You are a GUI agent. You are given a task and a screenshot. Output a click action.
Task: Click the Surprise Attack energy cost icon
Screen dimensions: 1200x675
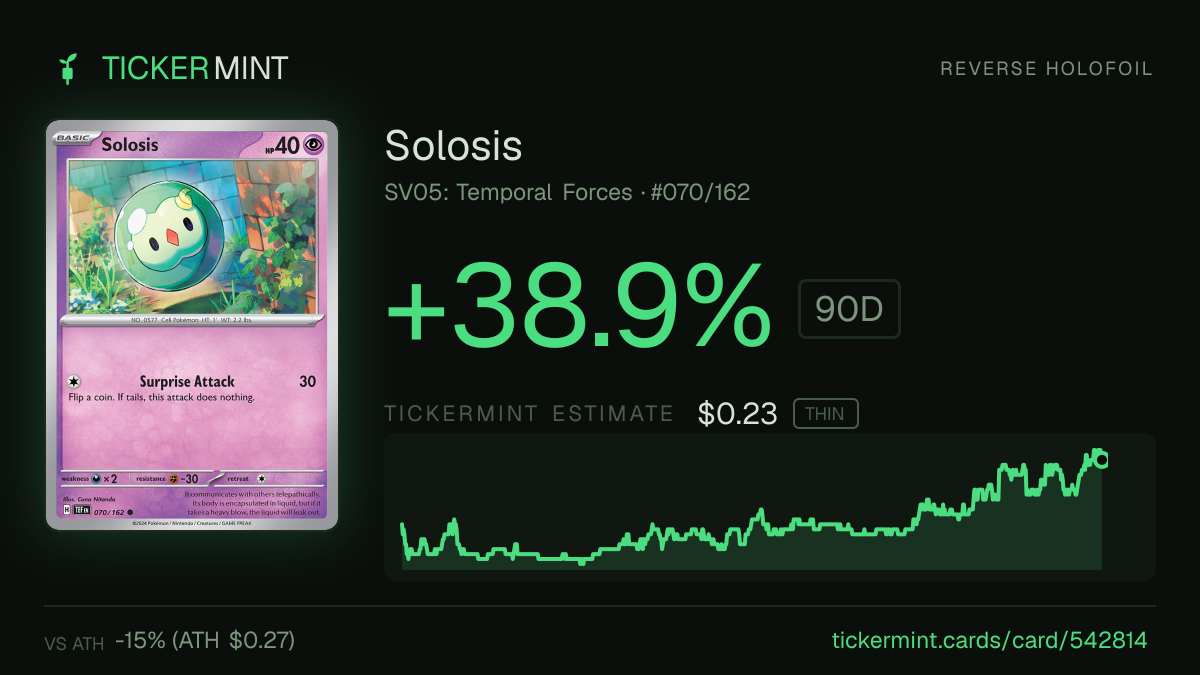(x=73, y=381)
